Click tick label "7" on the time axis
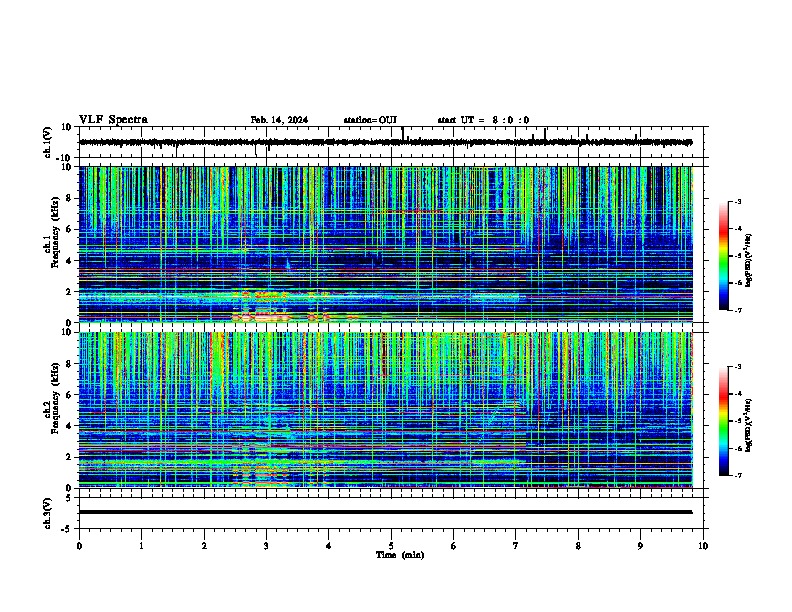The width and height of the screenshot is (792, 612). (x=516, y=546)
